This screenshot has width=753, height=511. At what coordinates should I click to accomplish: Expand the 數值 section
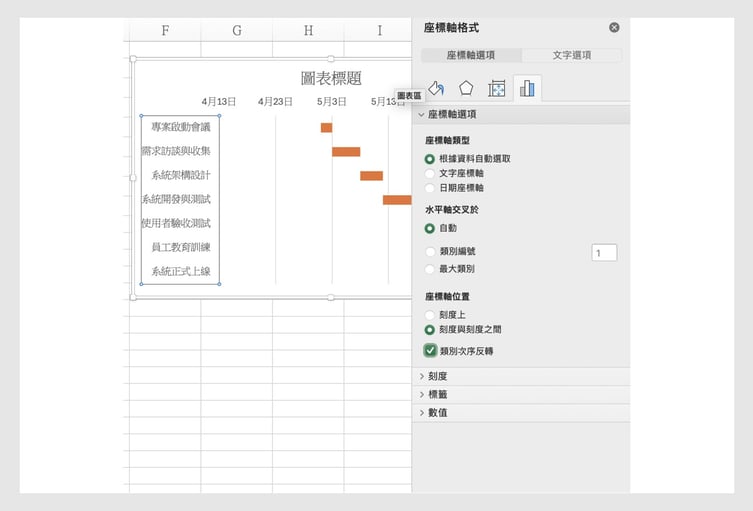[x=521, y=413]
